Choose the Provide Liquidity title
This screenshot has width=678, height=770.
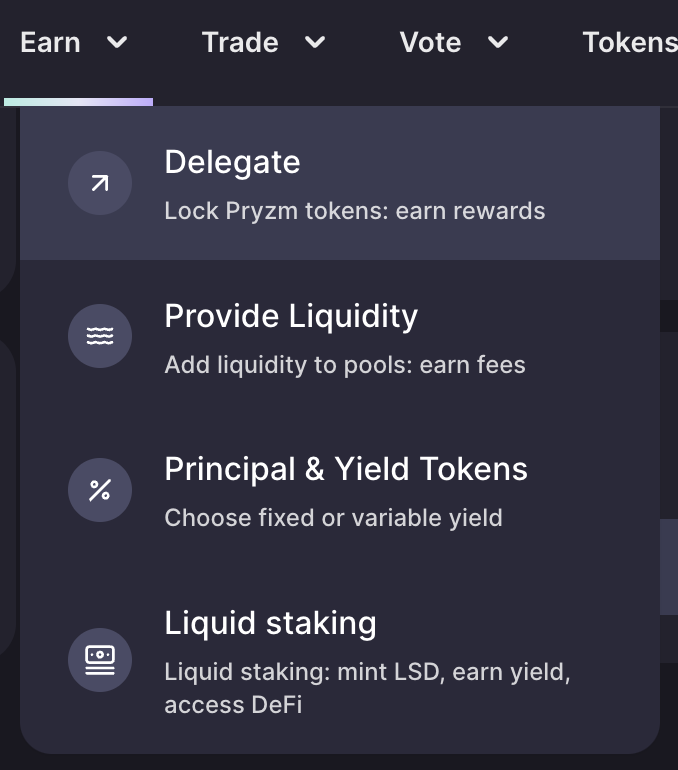[x=291, y=316]
